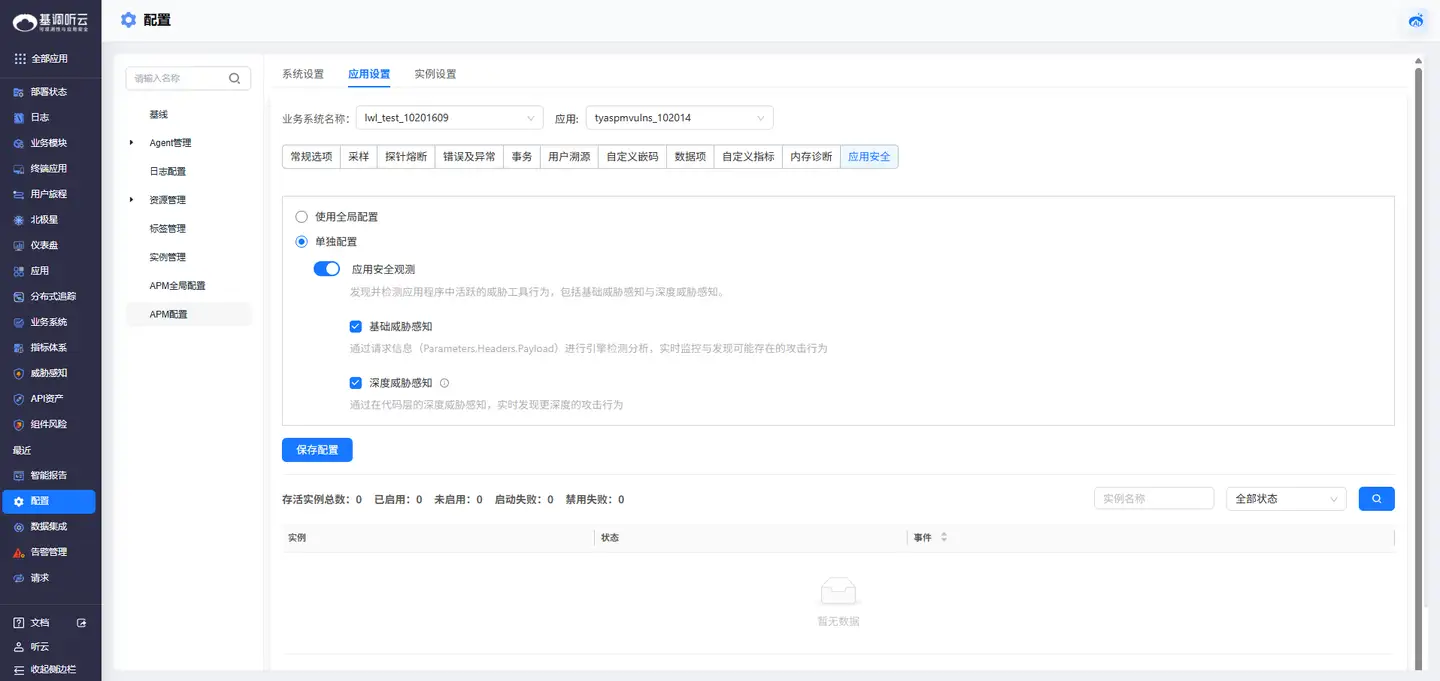Open the 应用 dropdown tyaspmvulns_102014
The height and width of the screenshot is (681, 1440).
pyautogui.click(x=679, y=118)
